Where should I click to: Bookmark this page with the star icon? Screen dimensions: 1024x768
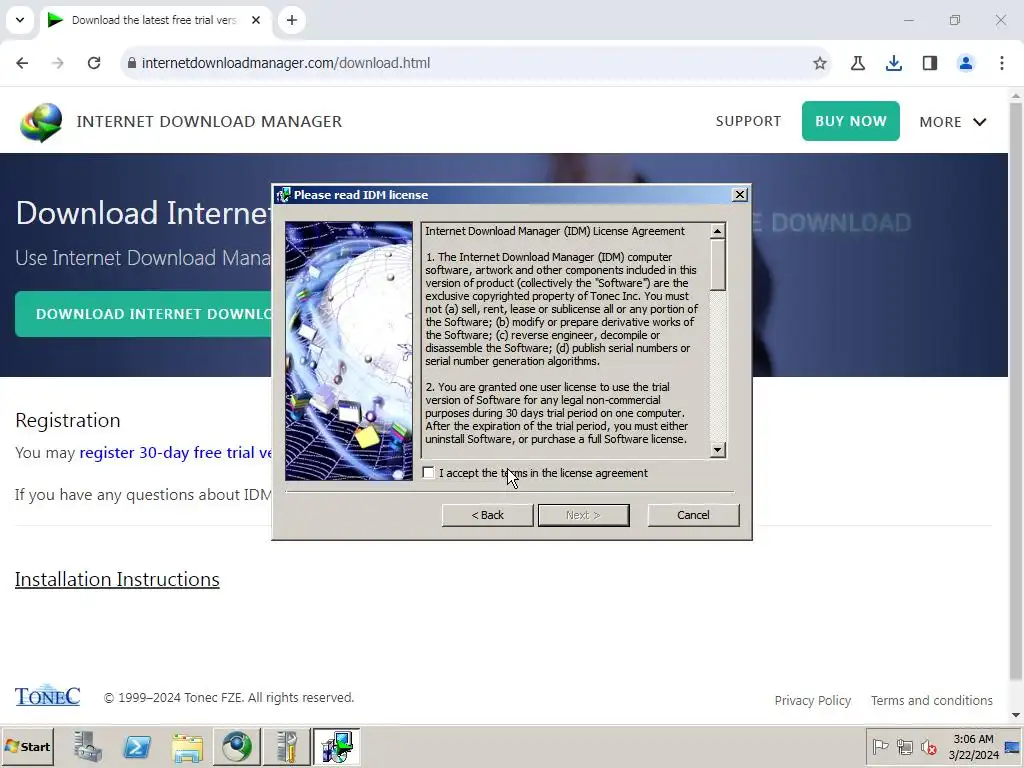coord(820,63)
